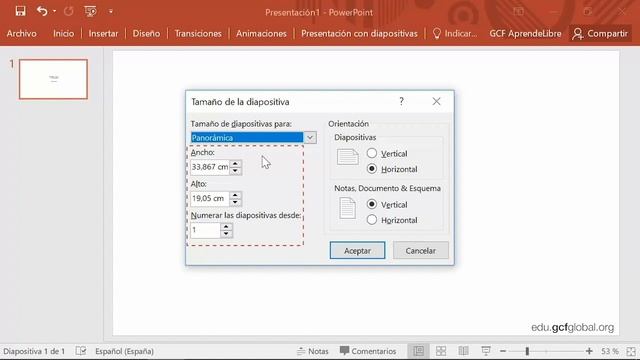Screen dimensions: 640x360
Task: Select Presentación con diapositivas tab
Action: 359,33
